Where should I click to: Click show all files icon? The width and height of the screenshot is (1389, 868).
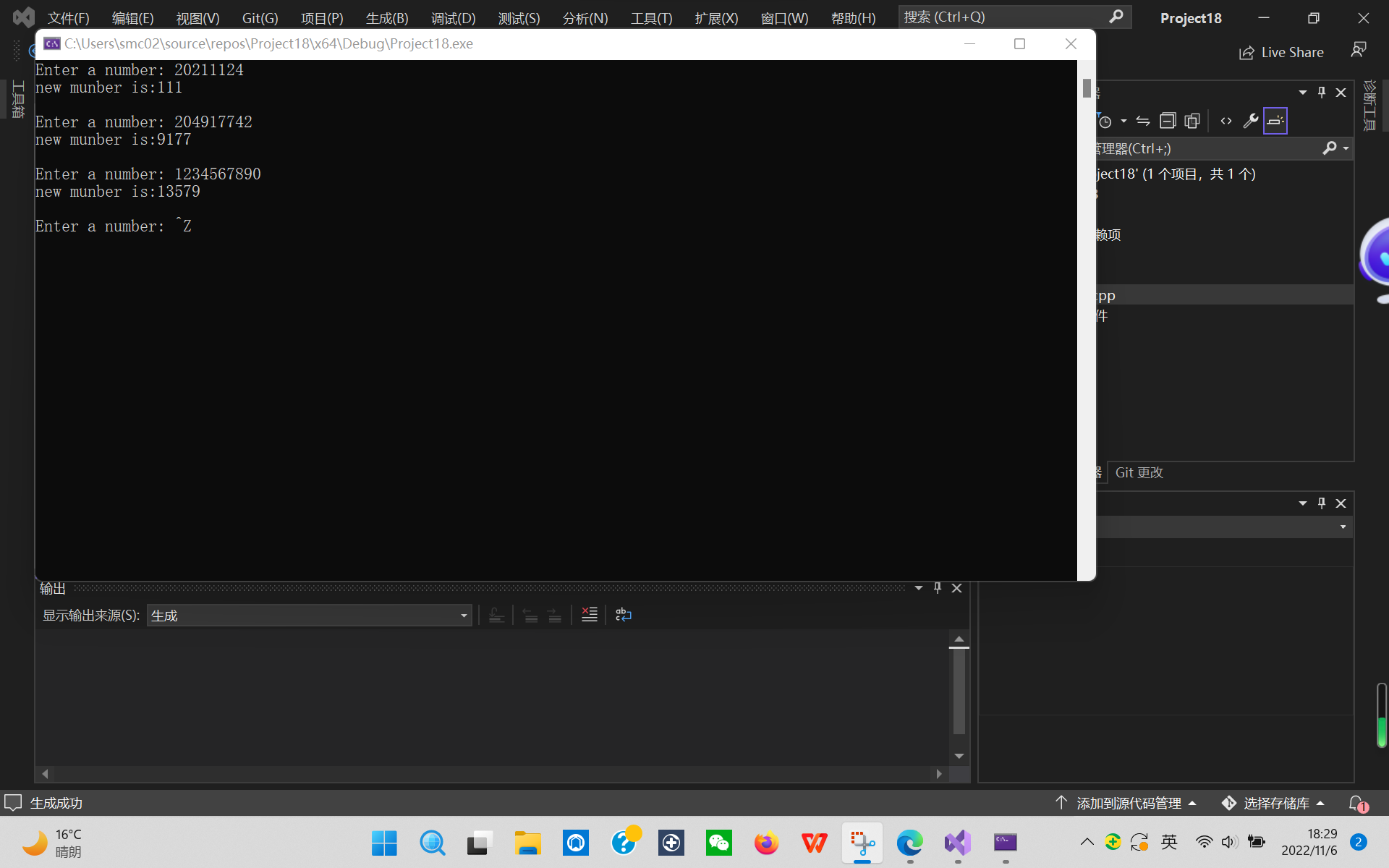(x=1192, y=121)
